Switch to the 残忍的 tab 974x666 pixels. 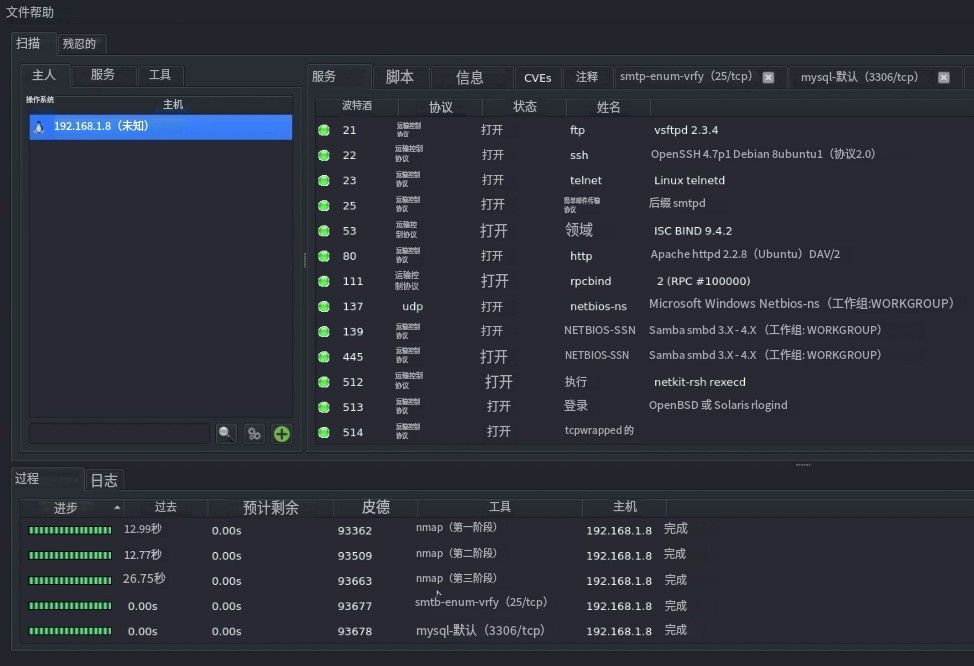(81, 43)
